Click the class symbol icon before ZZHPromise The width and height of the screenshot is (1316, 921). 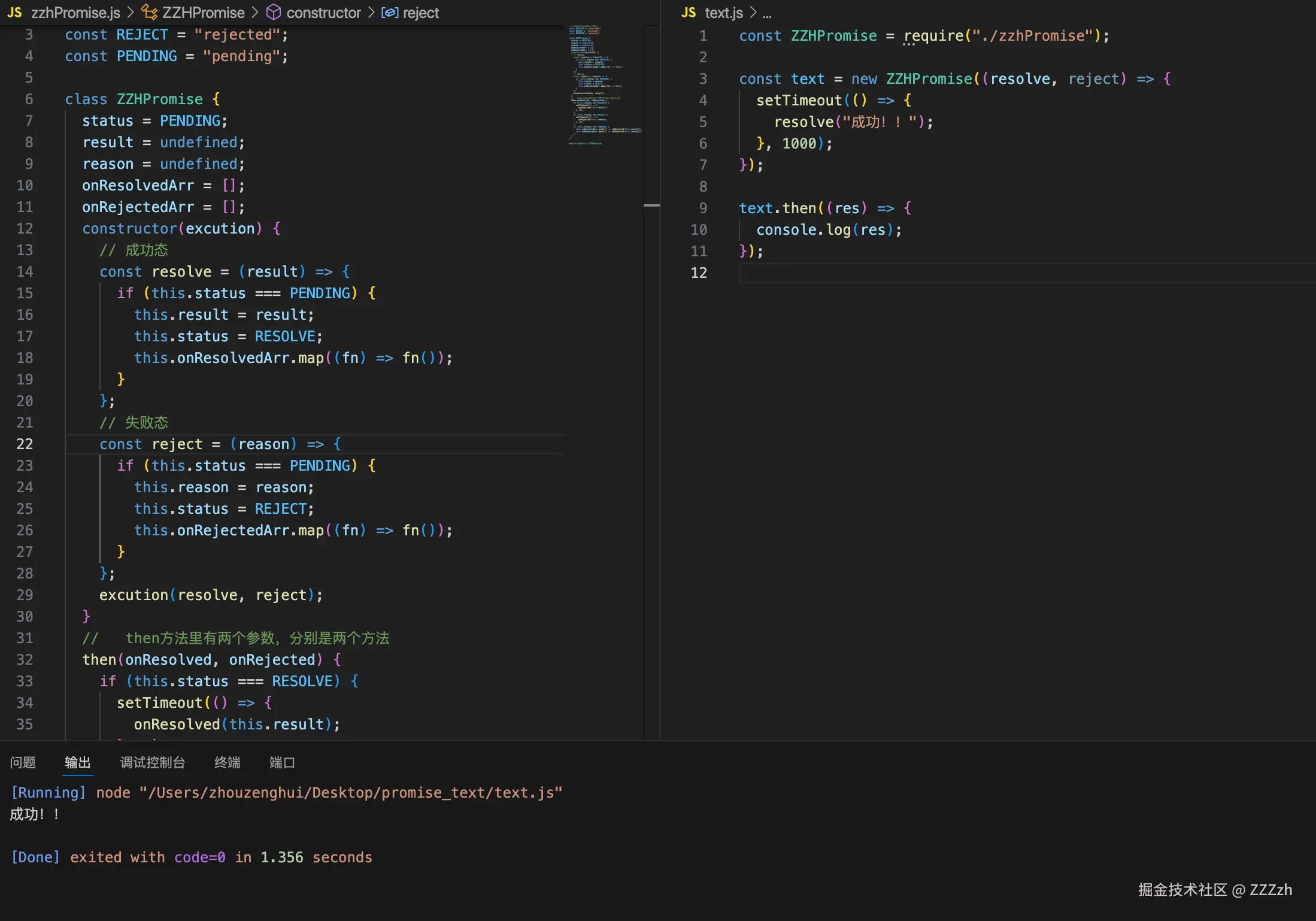coord(149,13)
